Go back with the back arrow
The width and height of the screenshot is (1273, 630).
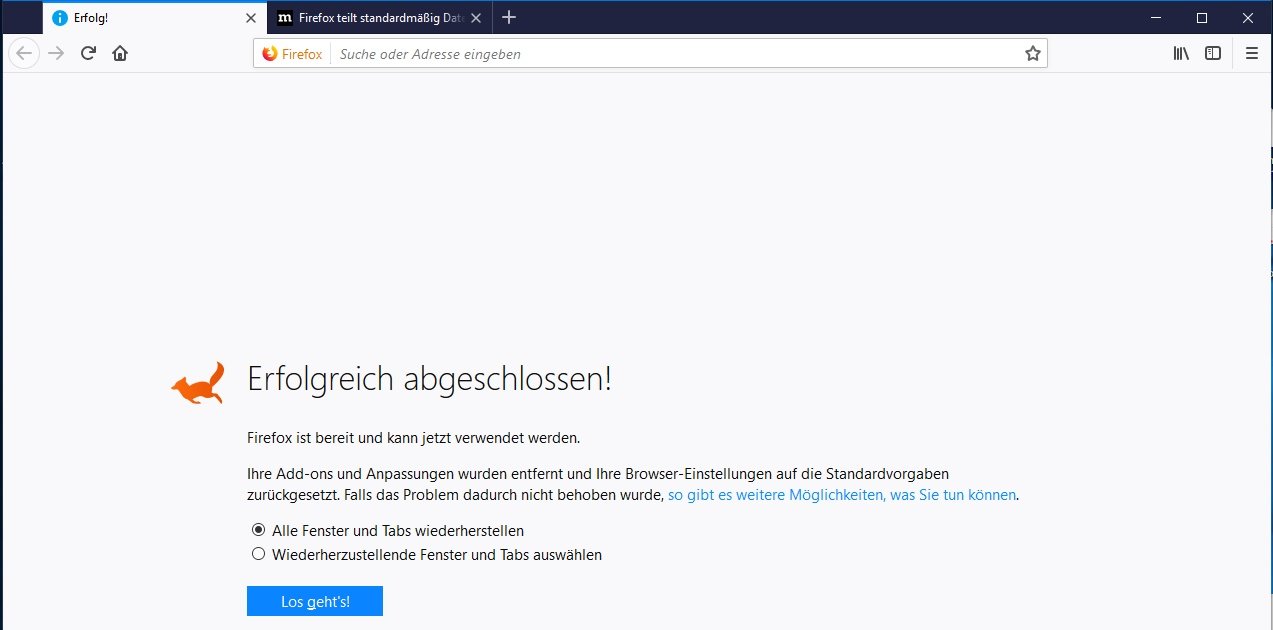tap(24, 54)
